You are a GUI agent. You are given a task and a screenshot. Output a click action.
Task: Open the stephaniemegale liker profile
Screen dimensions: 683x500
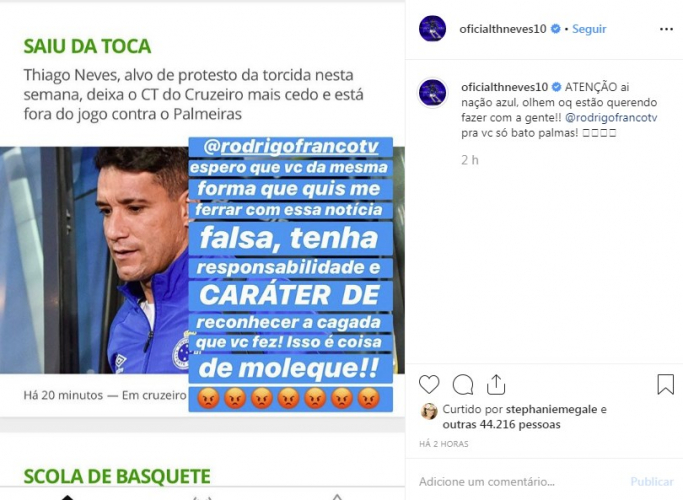point(551,409)
